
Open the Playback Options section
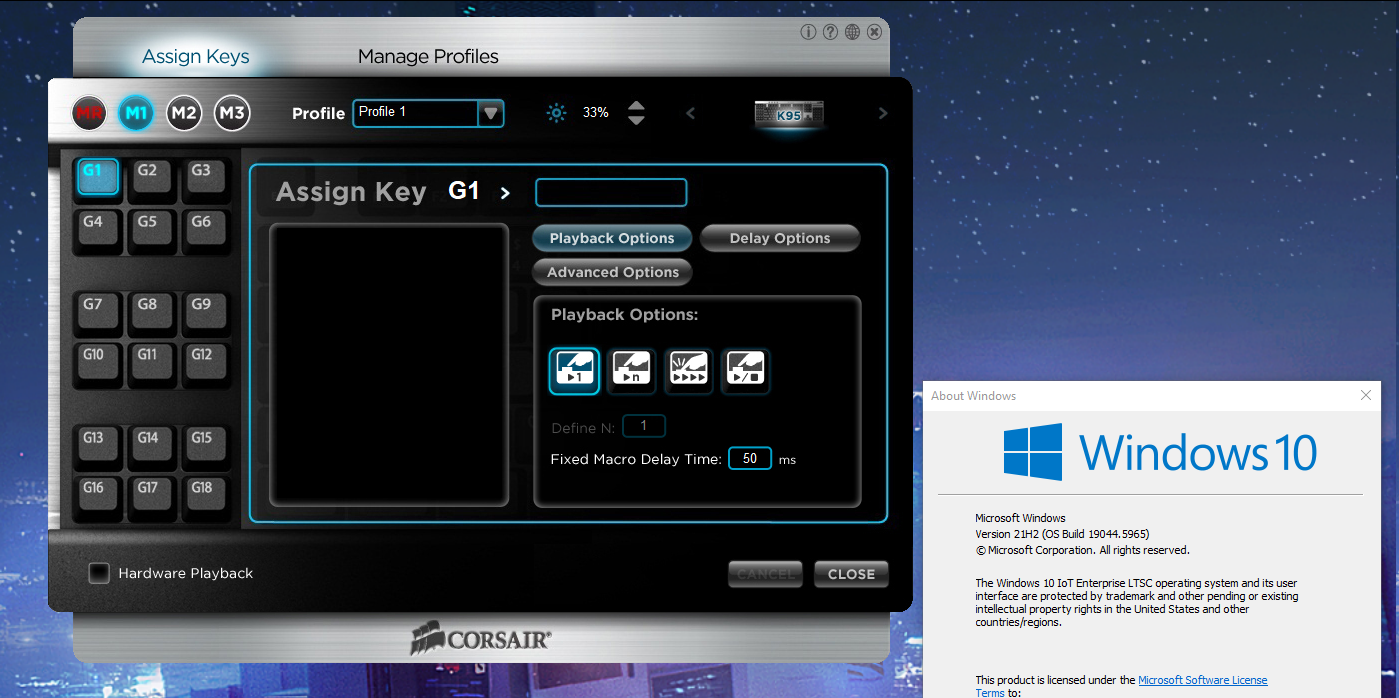pos(612,238)
